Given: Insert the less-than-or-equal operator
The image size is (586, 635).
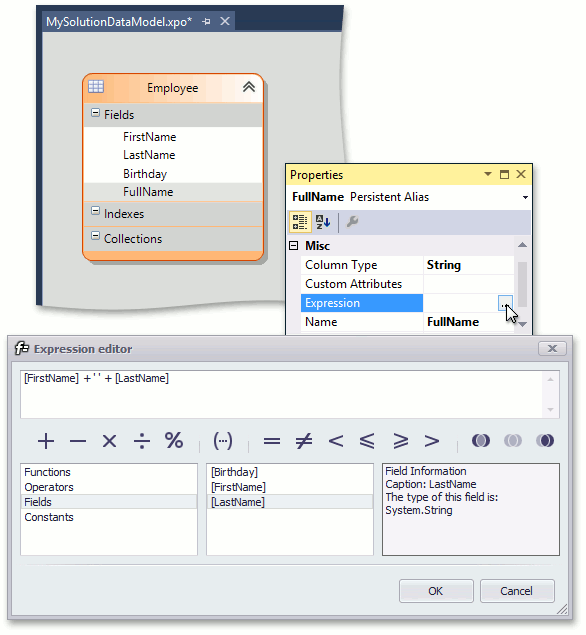Looking at the screenshot, I should click(x=367, y=441).
